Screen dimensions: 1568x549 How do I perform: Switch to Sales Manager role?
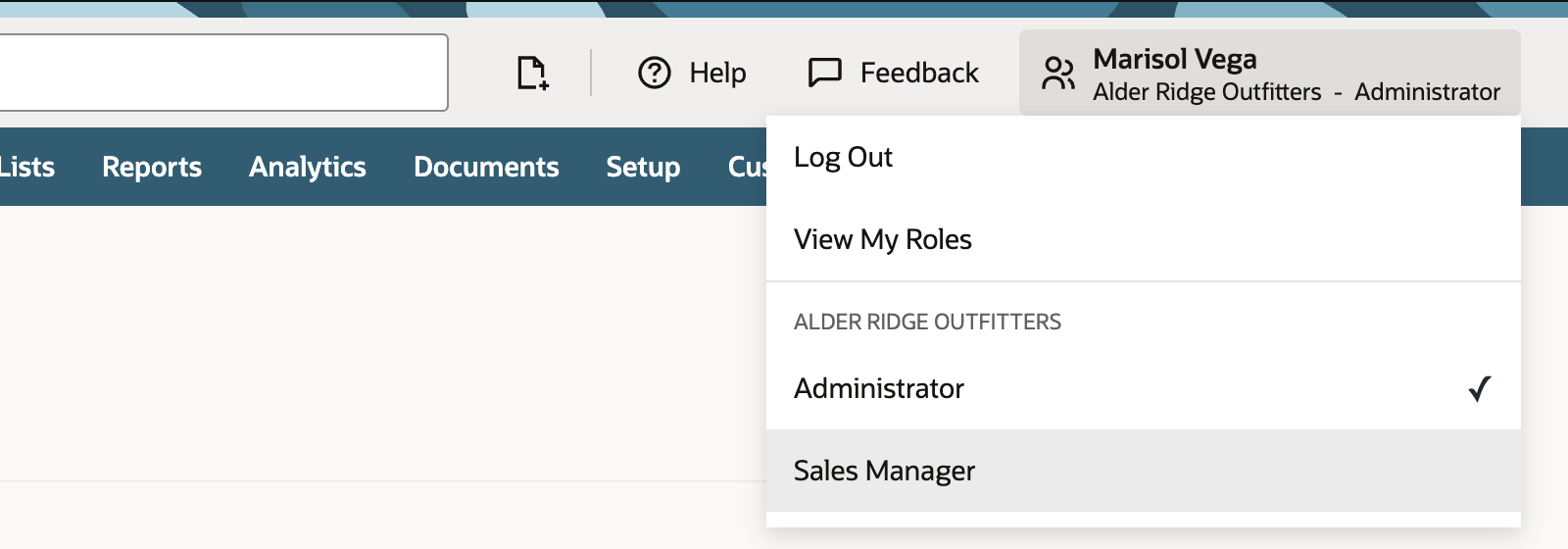[1144, 471]
